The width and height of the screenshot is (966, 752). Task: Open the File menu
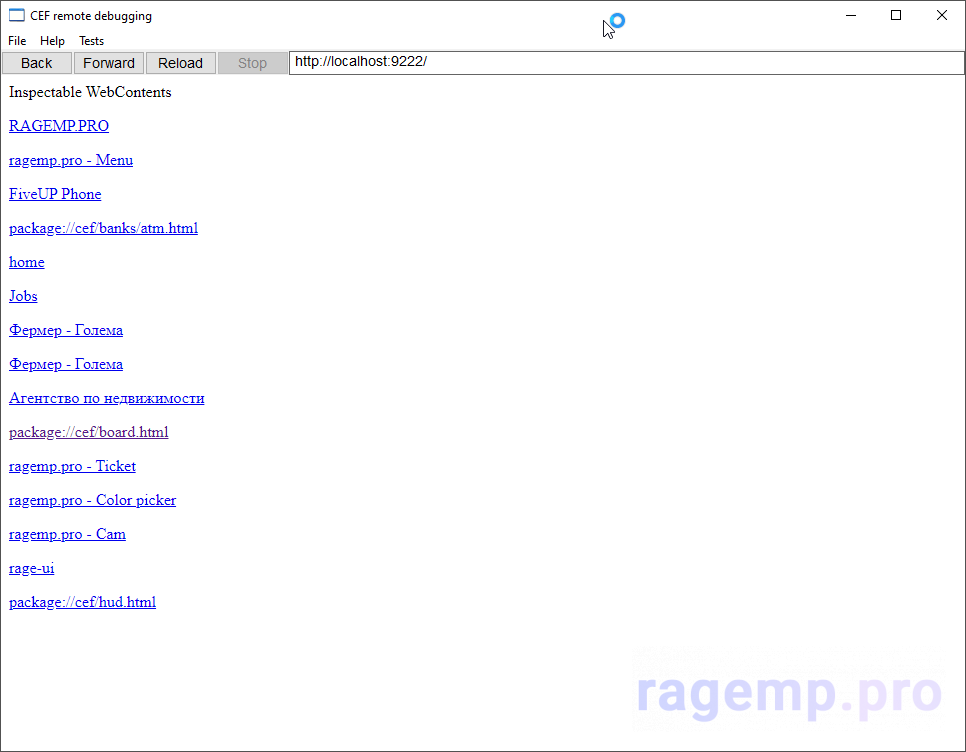point(17,41)
